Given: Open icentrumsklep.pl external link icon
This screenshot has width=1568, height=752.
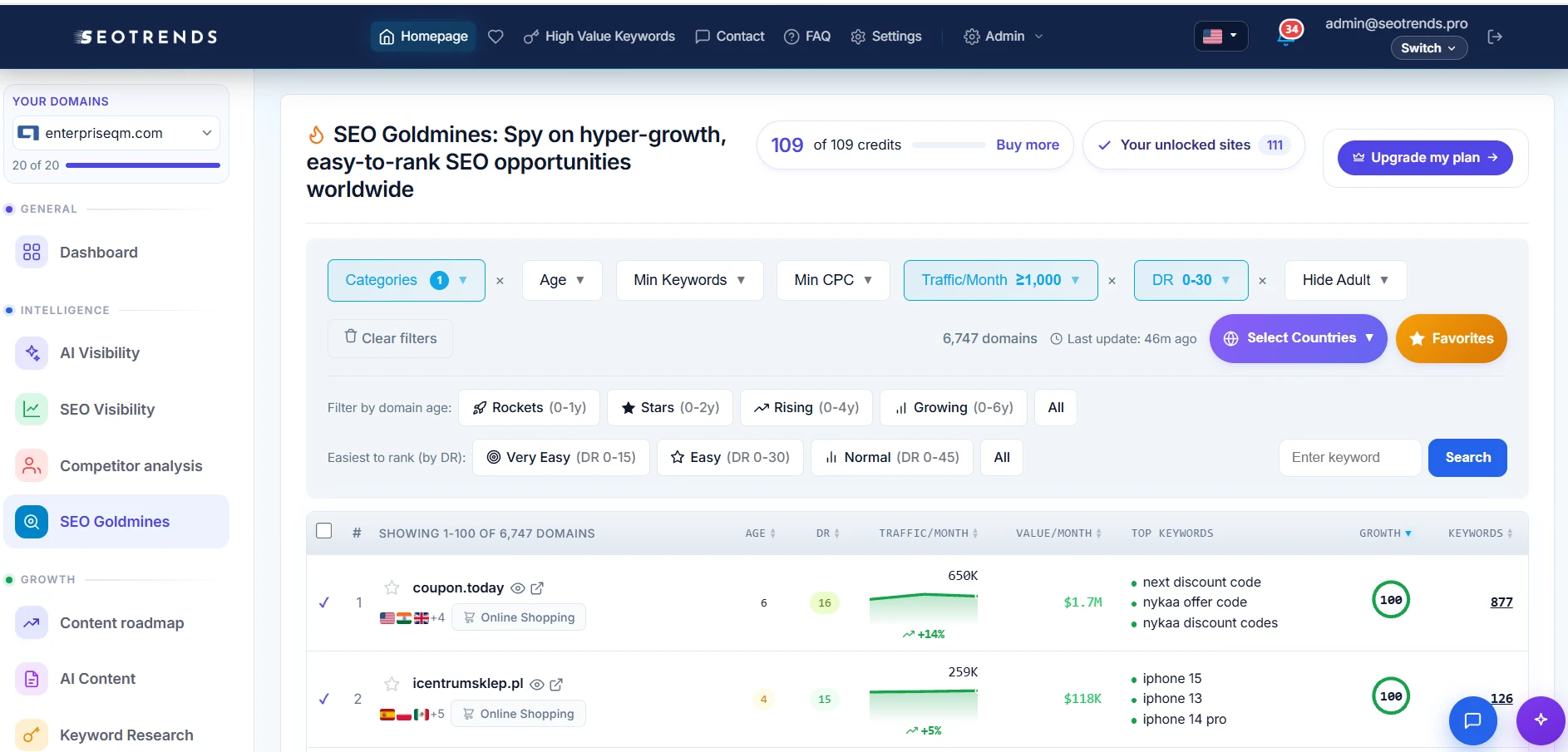Looking at the screenshot, I should 556,685.
